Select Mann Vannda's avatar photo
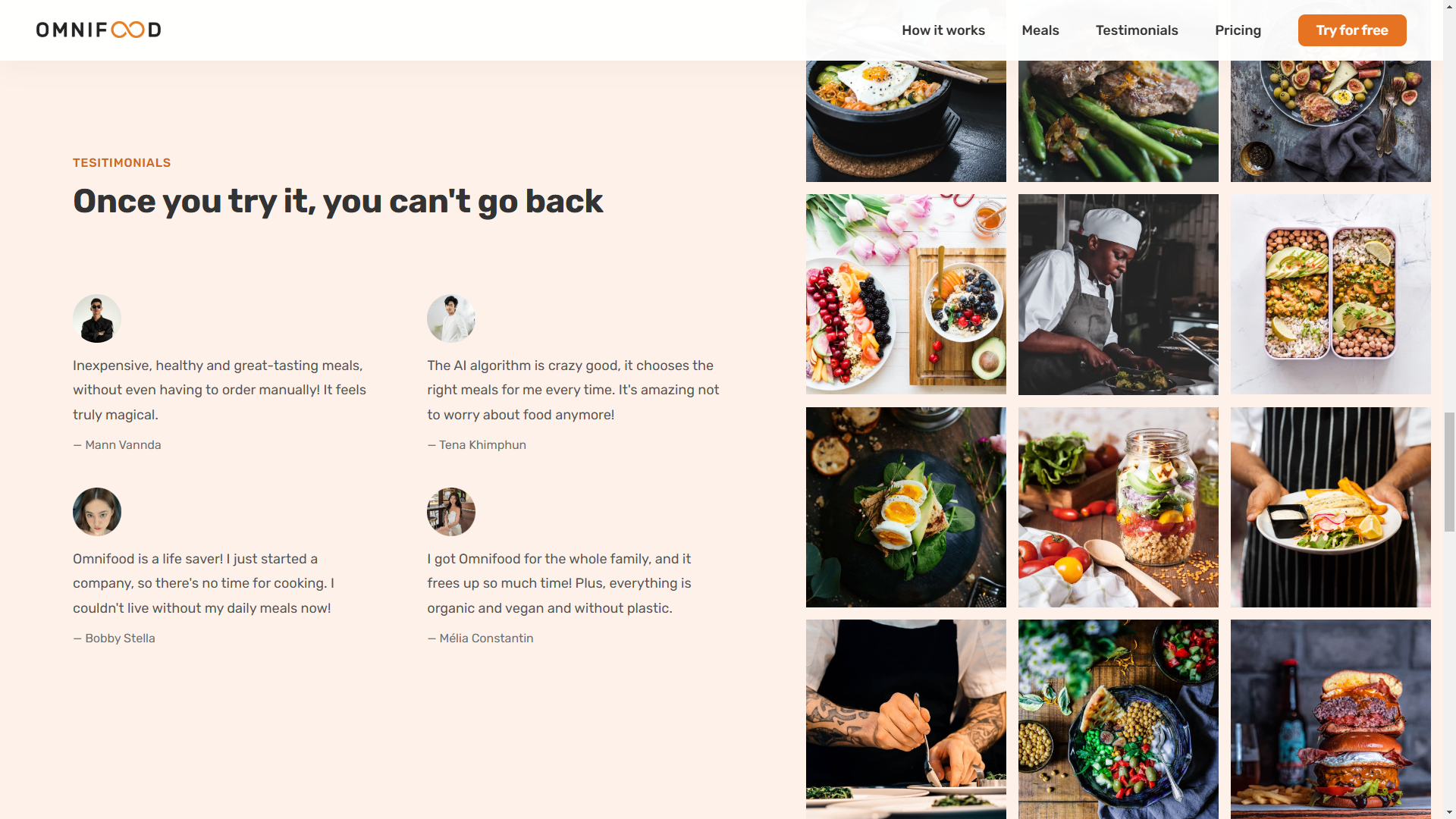This screenshot has height=819, width=1456. (x=97, y=318)
